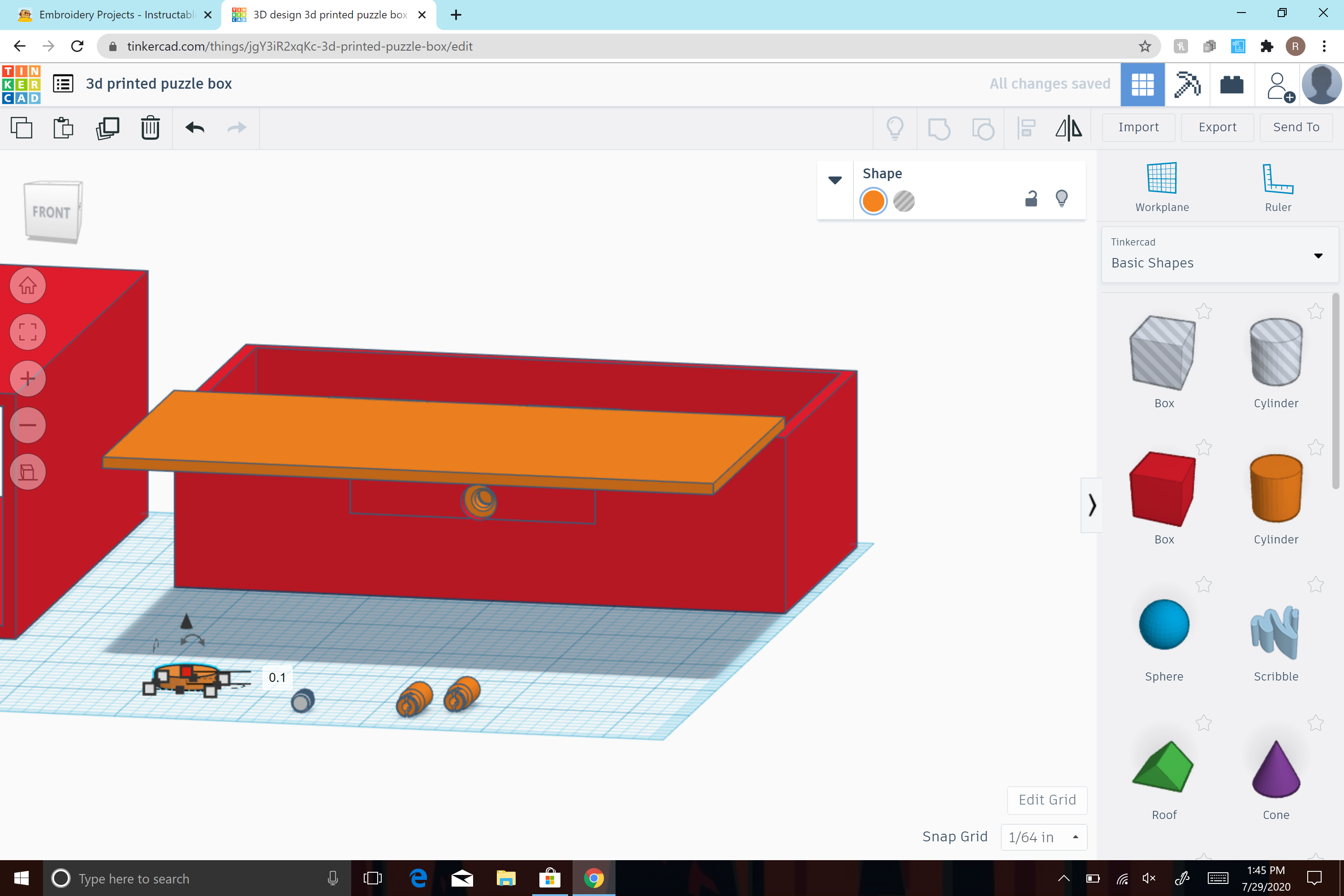The width and height of the screenshot is (1344, 896).
Task: Hide the selected shape with lightbulb
Action: [1061, 198]
